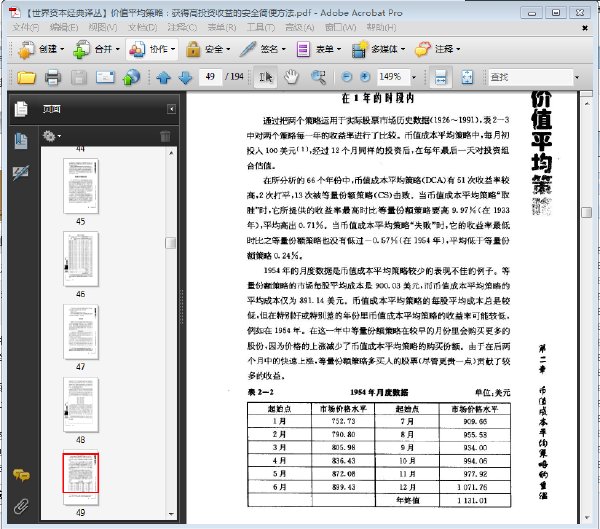This screenshot has height=529, width=600.
Task: Open the Collaborate (协作) toolbar button
Action: tap(152, 49)
